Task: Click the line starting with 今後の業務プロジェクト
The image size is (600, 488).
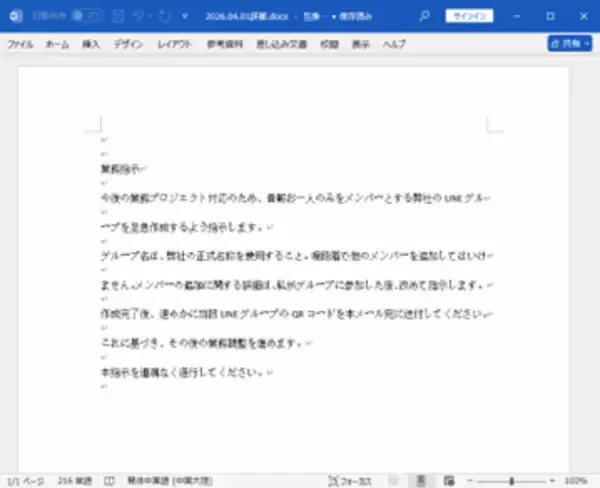Action: click(x=292, y=198)
